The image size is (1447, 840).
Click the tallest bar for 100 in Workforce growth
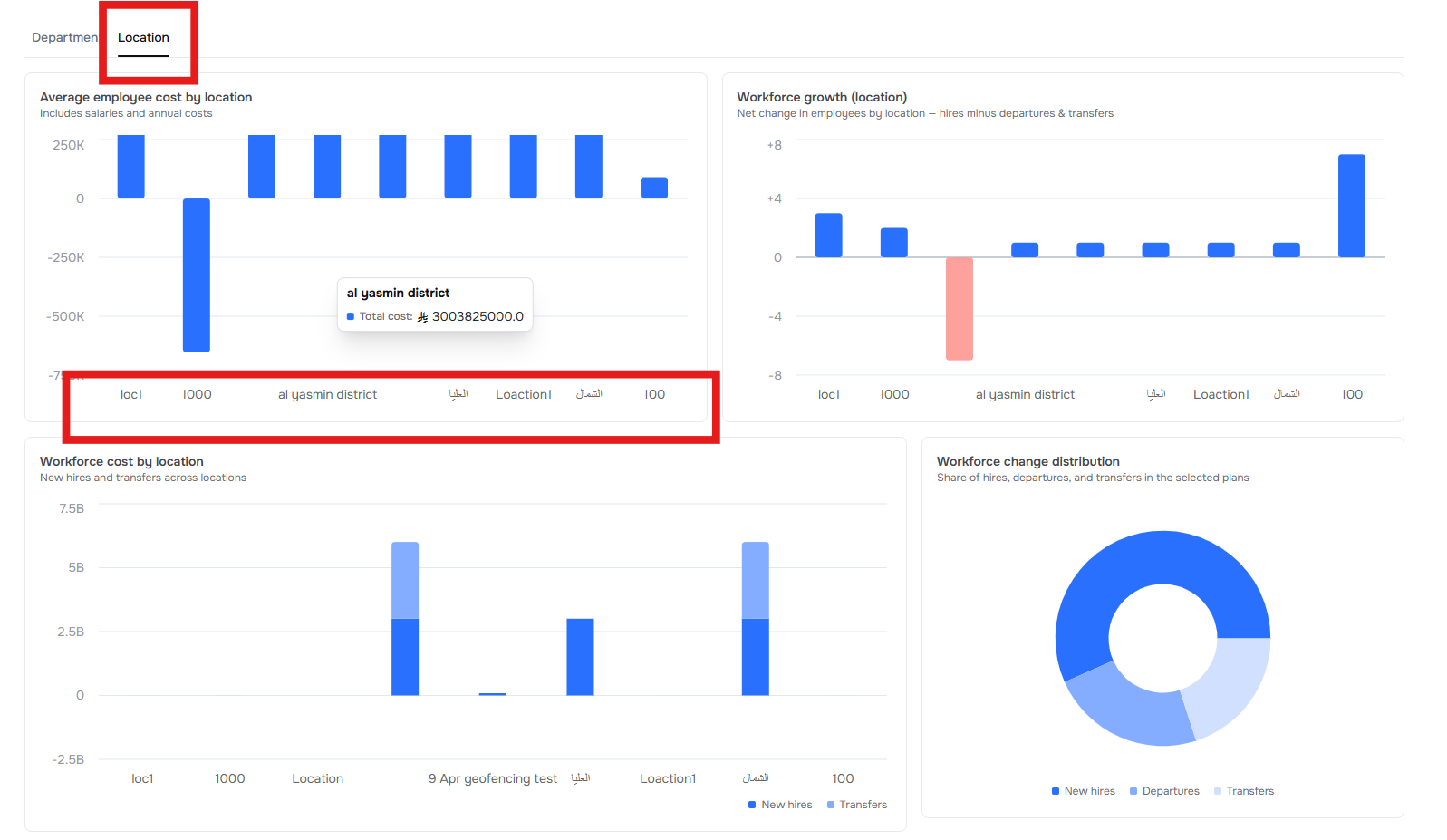pos(1351,206)
